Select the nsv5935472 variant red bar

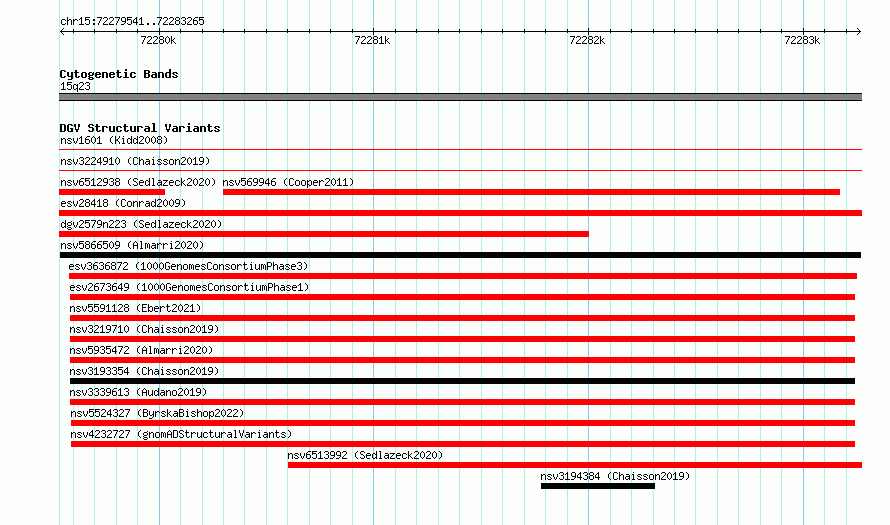(463, 360)
